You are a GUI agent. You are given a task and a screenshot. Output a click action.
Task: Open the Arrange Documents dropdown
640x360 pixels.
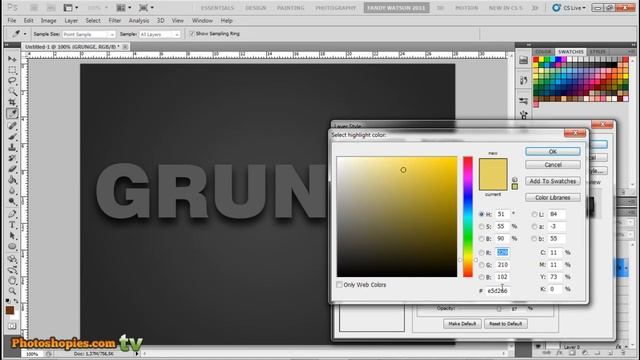(124, 8)
